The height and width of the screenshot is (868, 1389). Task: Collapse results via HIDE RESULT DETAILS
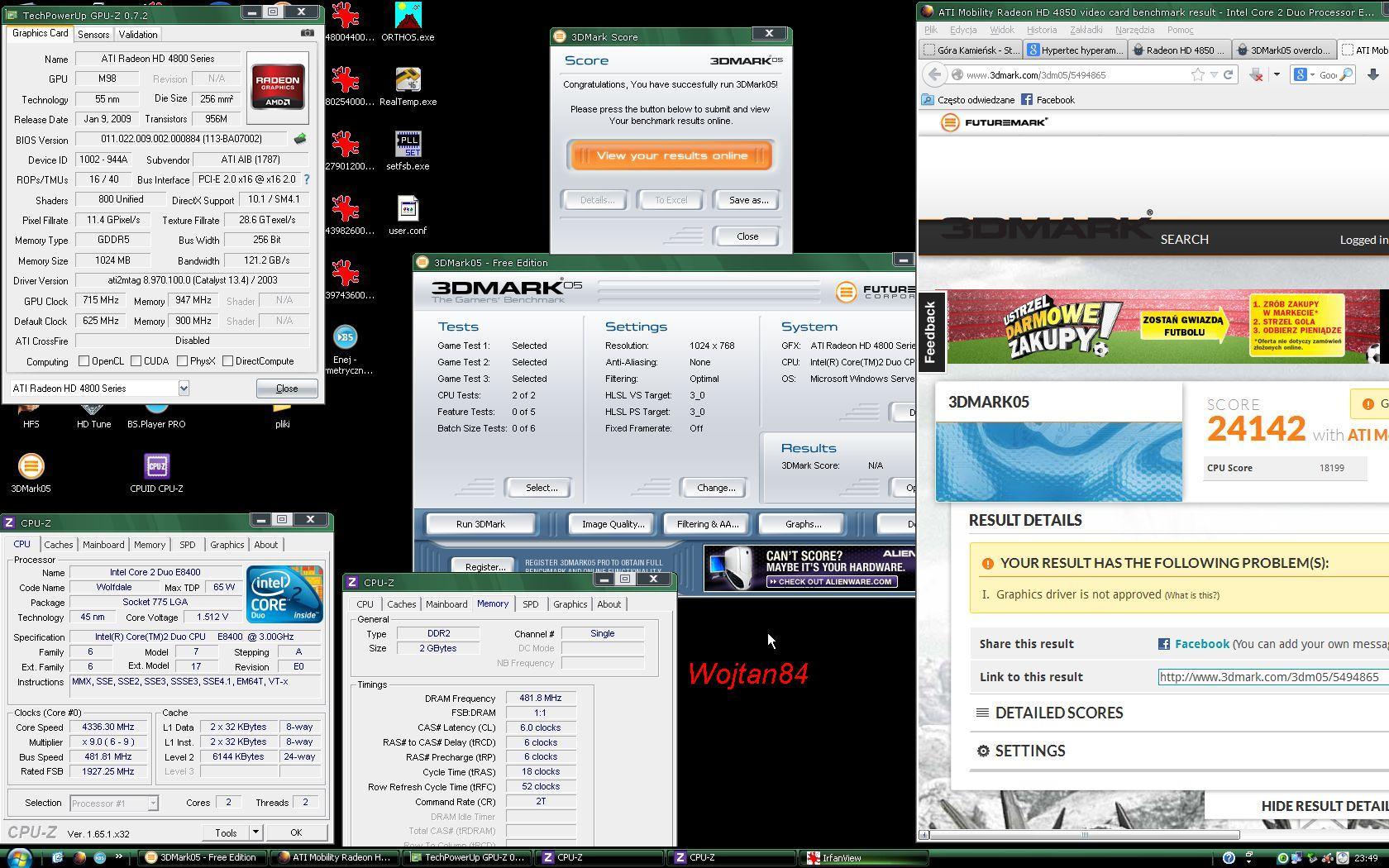click(1325, 806)
